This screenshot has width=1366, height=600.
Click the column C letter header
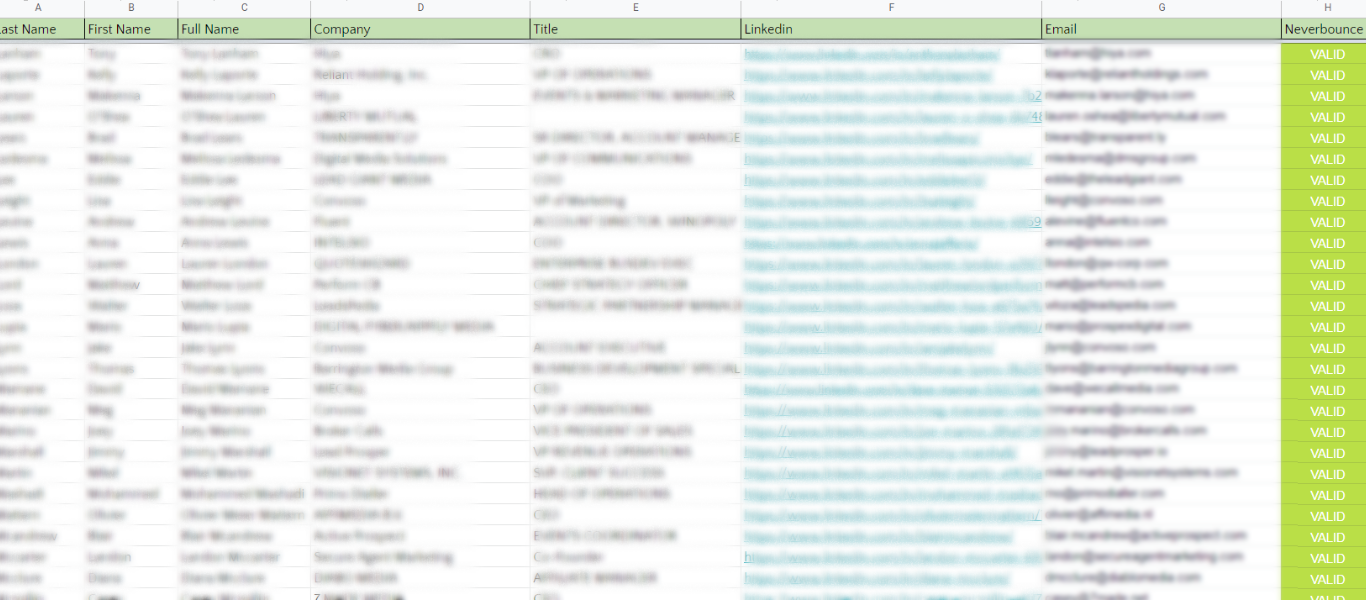(244, 8)
